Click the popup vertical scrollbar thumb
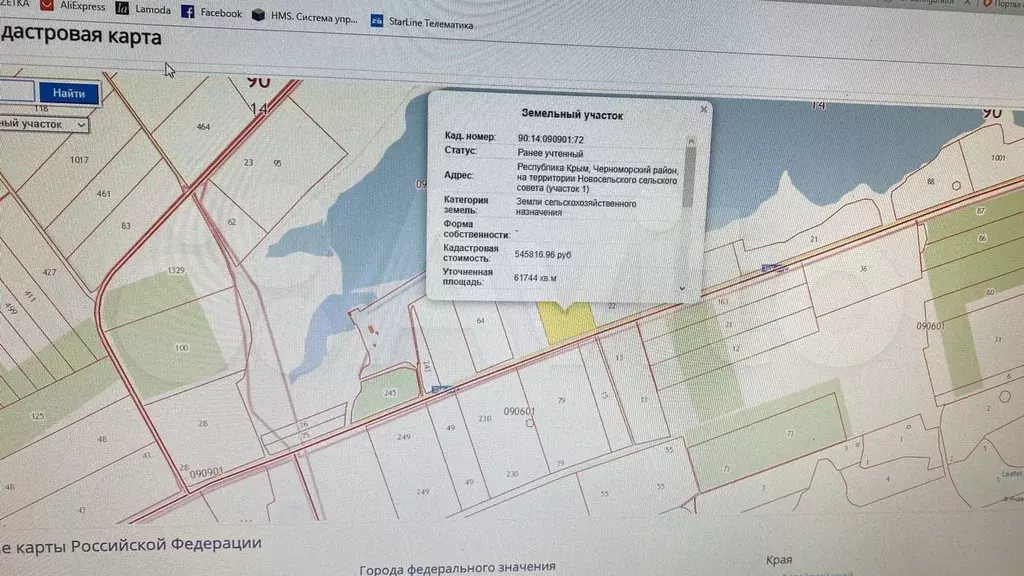The width and height of the screenshot is (1024, 576). [x=687, y=177]
